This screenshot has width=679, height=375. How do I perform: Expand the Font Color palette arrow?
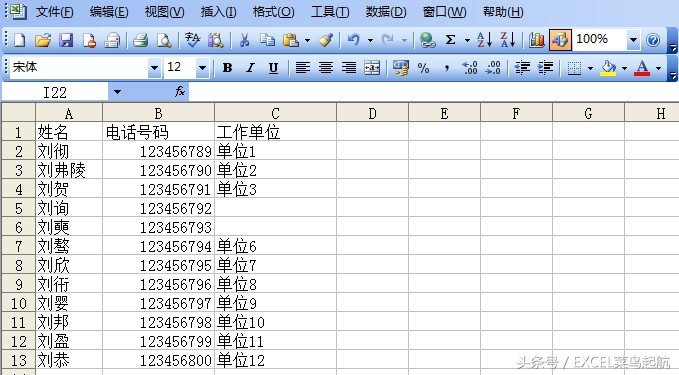click(659, 68)
